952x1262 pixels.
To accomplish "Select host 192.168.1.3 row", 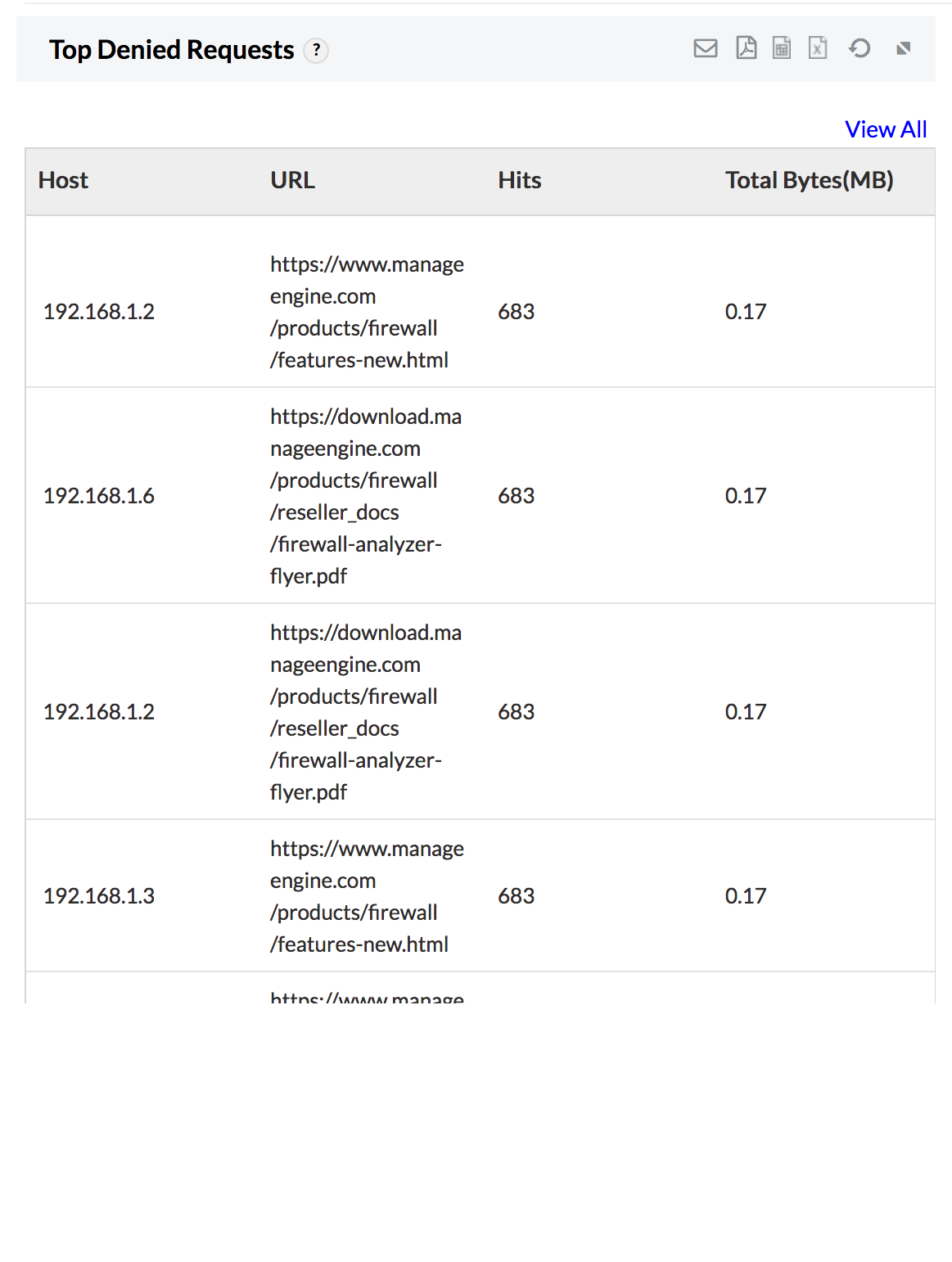I will click(x=100, y=895).
